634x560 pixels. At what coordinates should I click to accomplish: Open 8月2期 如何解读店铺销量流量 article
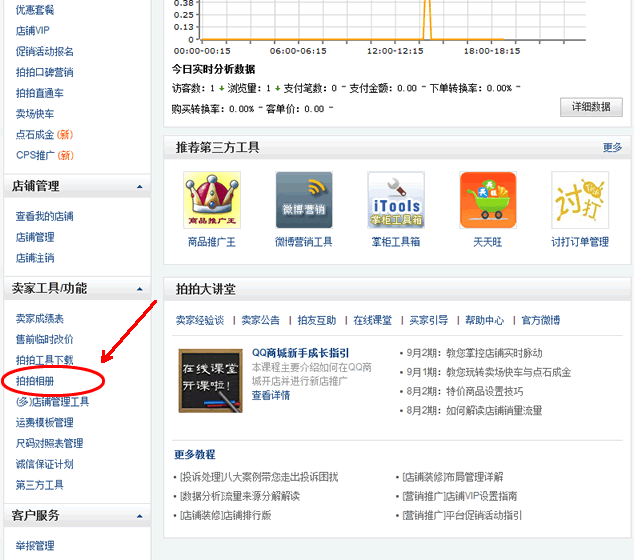474,411
